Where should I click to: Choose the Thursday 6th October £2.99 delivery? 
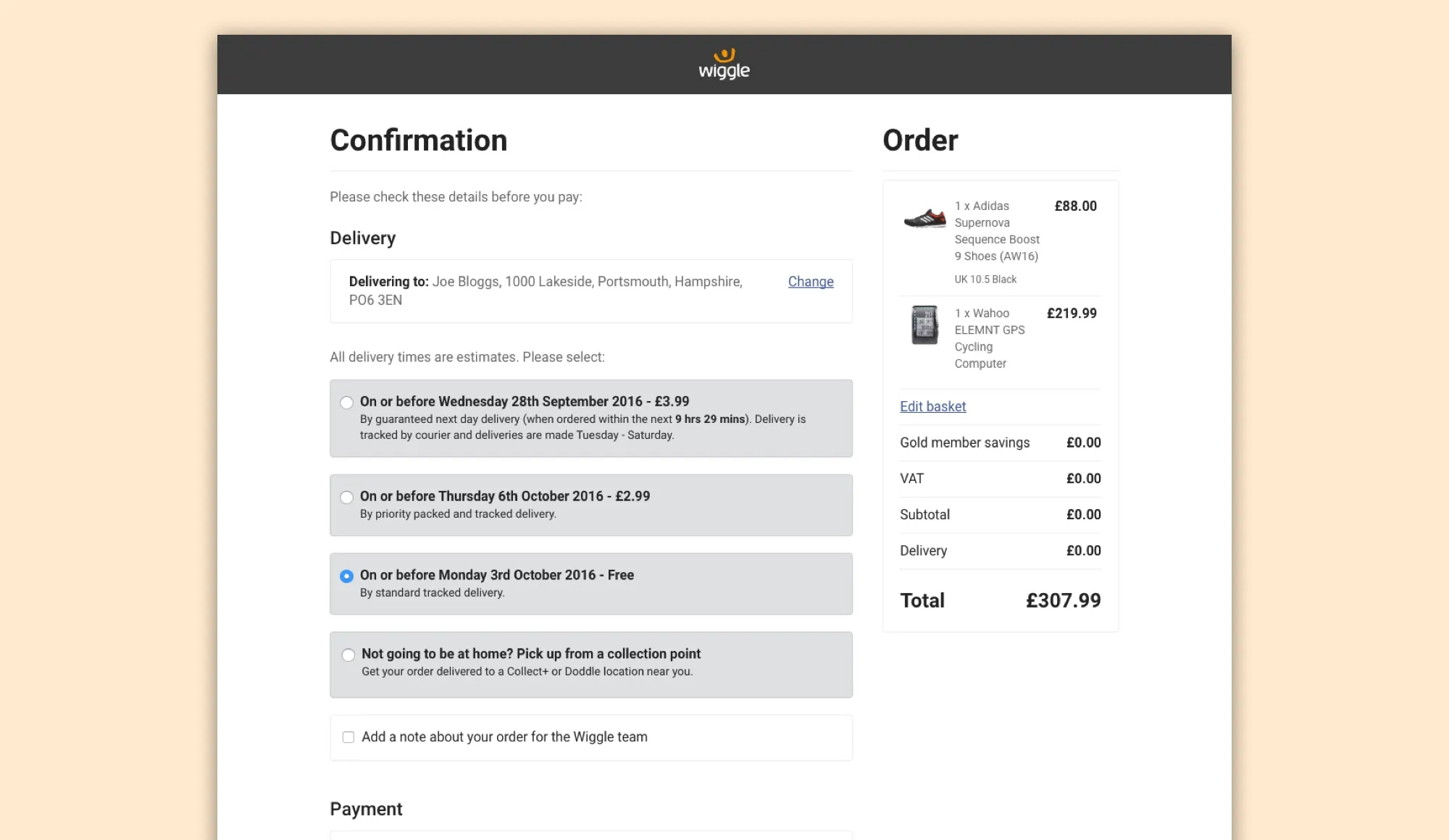pos(347,497)
